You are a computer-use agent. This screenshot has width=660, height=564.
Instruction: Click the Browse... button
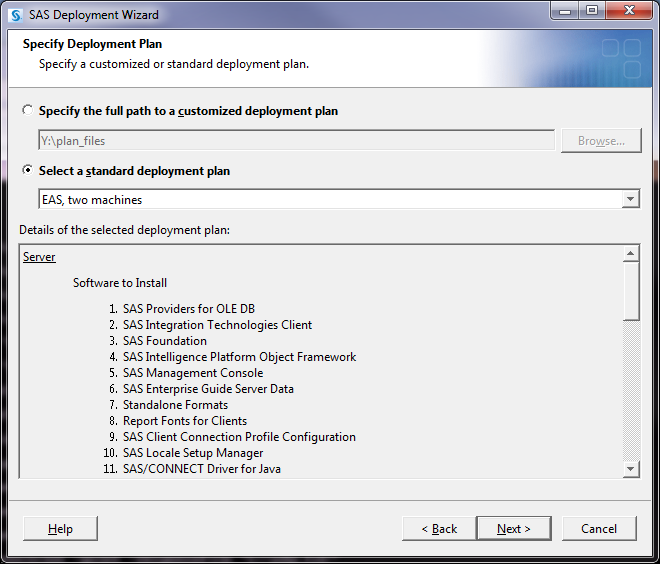(601, 141)
